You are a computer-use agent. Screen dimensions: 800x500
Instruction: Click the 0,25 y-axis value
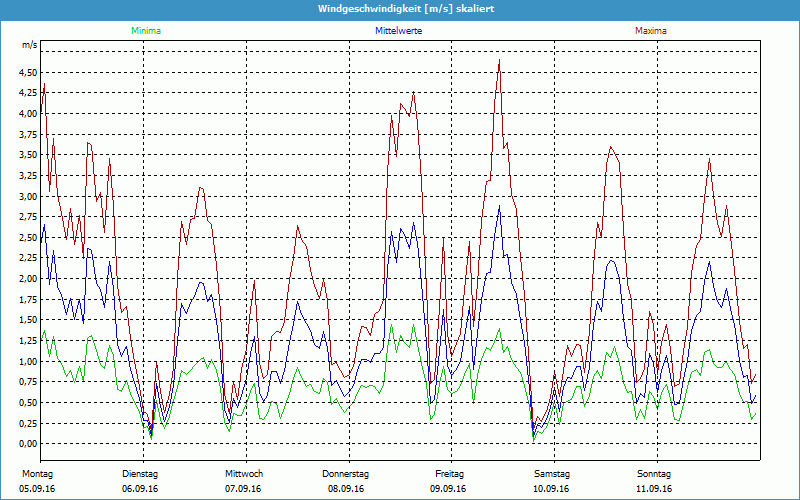pos(28,423)
